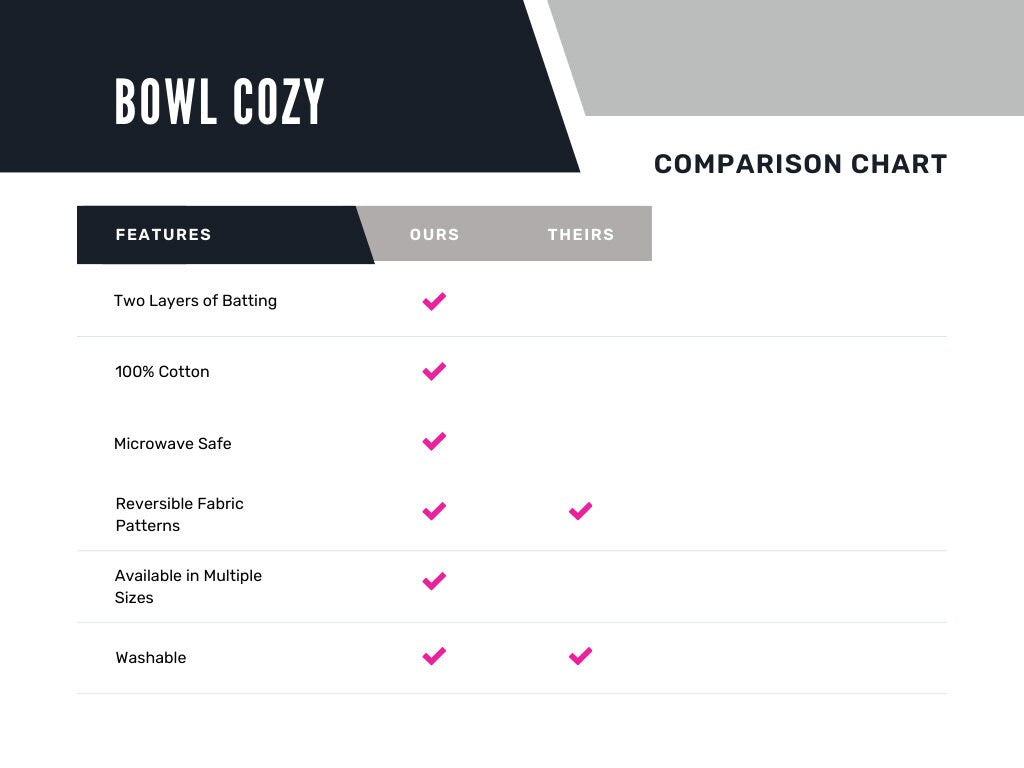Select the Microwave Safe feature label
Image resolution: width=1024 pixels, height=768 pixels.
[172, 444]
